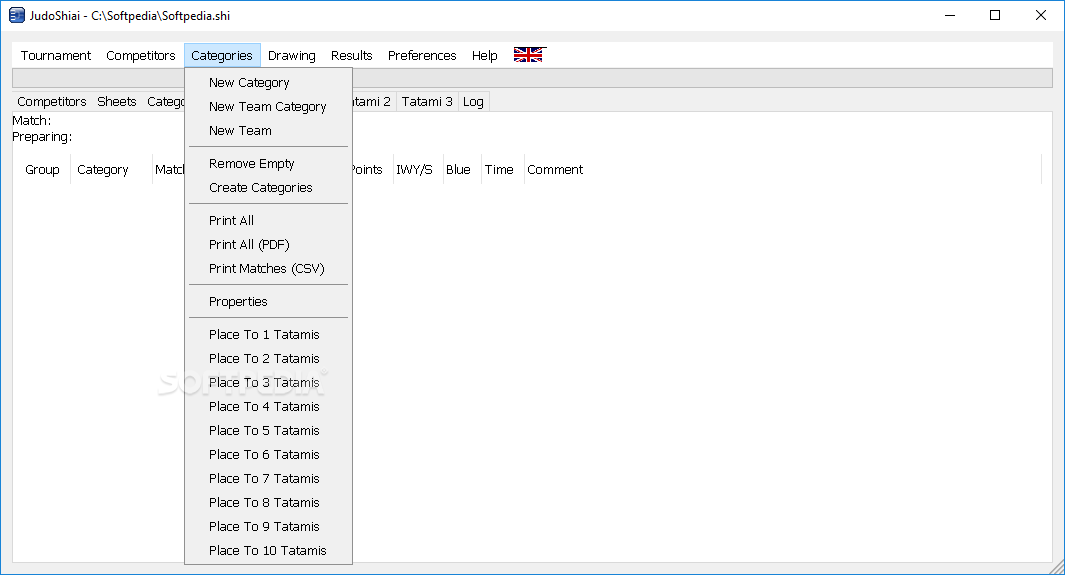Click the Group column header
1065x575 pixels.
click(42, 170)
